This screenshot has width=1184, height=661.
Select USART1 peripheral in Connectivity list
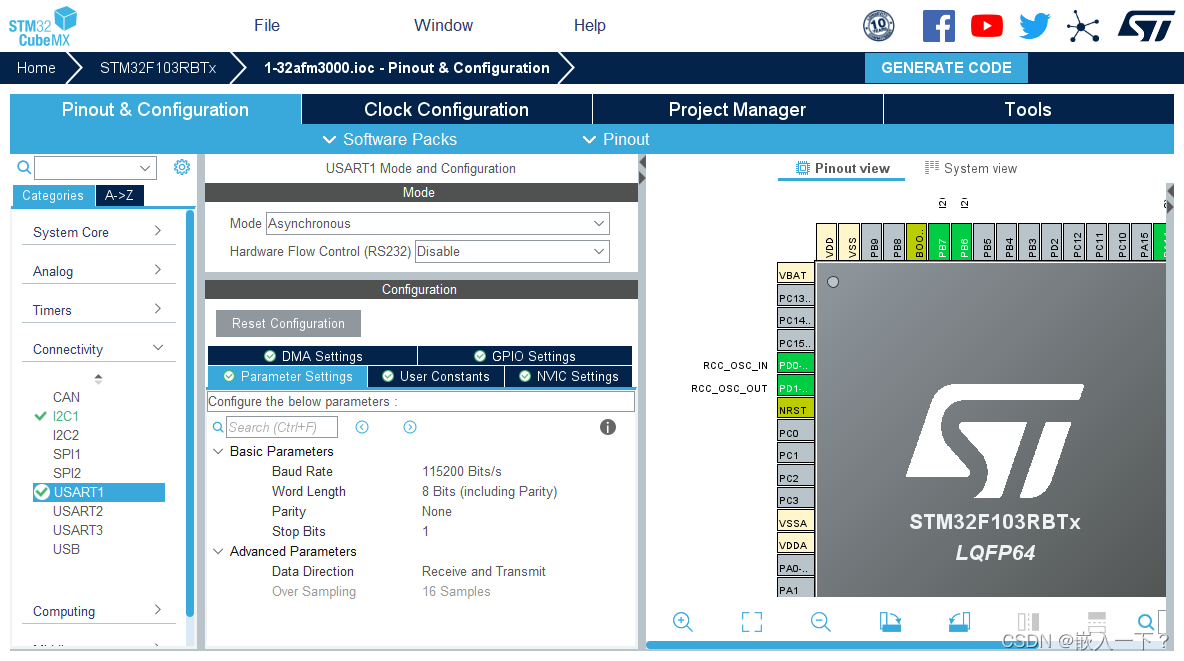point(79,492)
